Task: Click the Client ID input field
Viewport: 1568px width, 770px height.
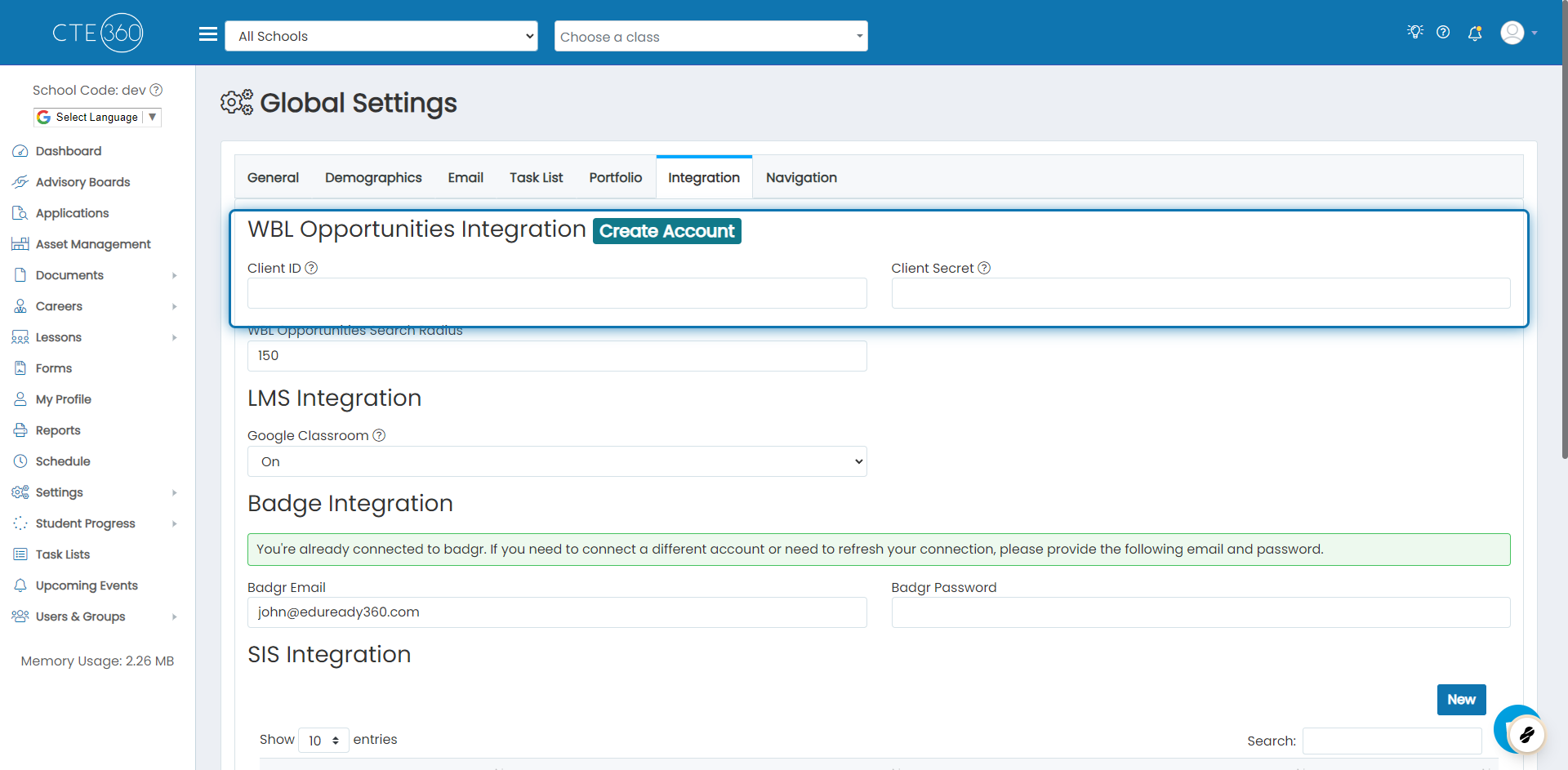Action: pos(557,293)
